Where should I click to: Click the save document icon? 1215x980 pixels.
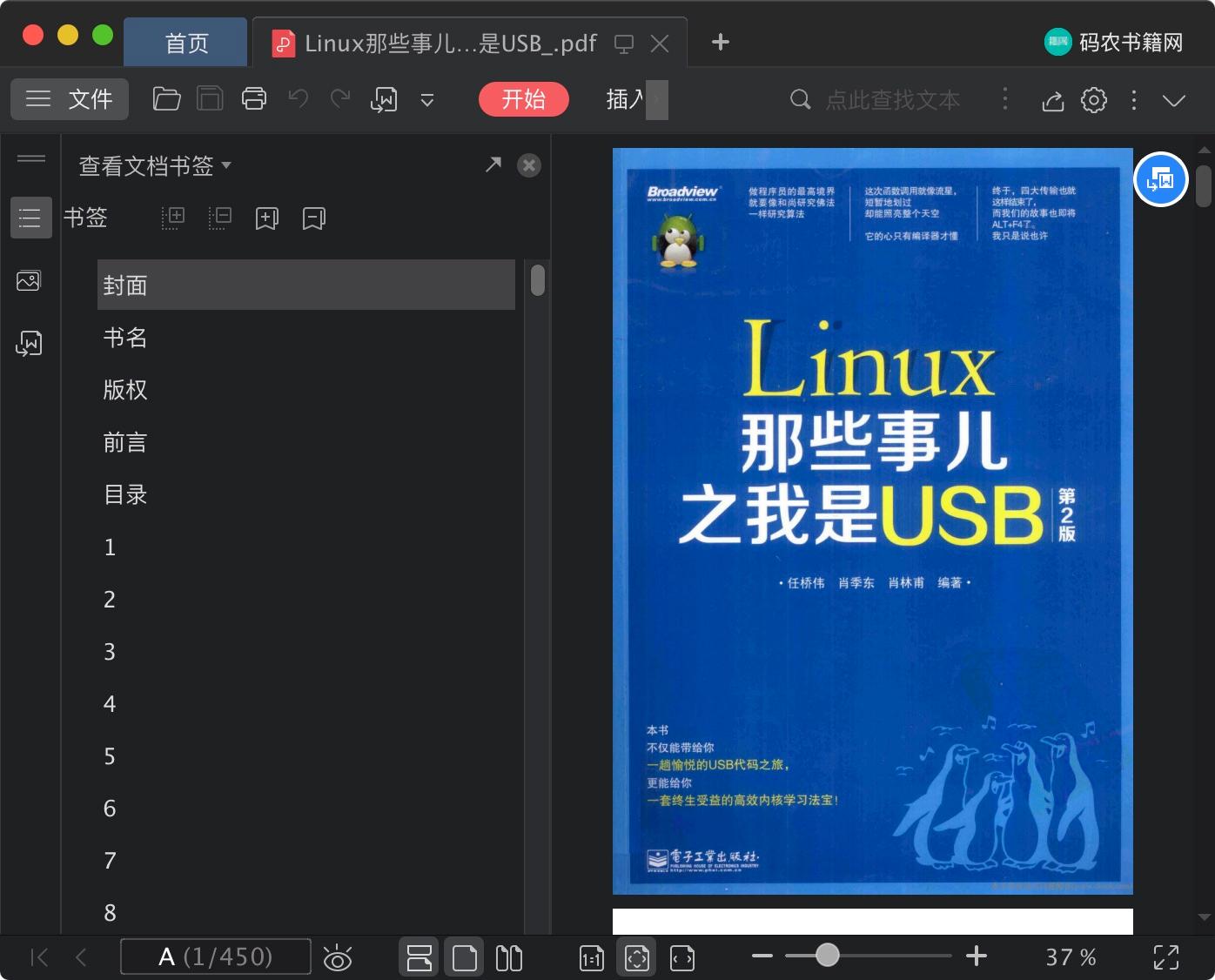[x=210, y=99]
